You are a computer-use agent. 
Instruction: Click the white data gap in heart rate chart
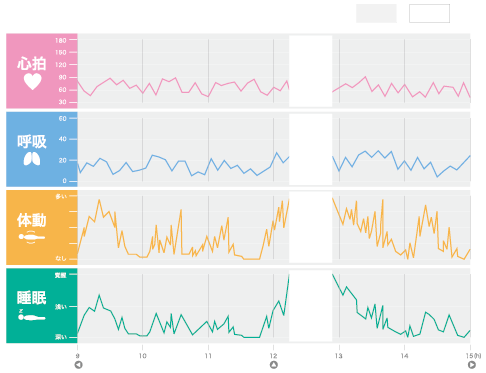click(311, 71)
